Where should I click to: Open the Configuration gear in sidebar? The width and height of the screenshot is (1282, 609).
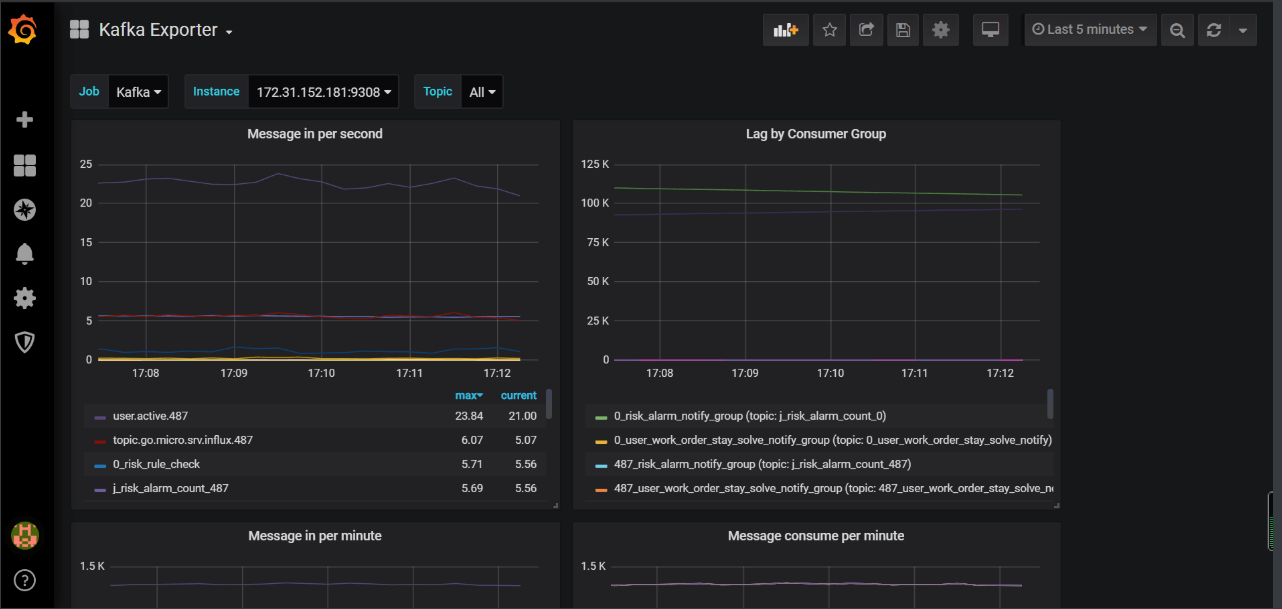tap(25, 297)
